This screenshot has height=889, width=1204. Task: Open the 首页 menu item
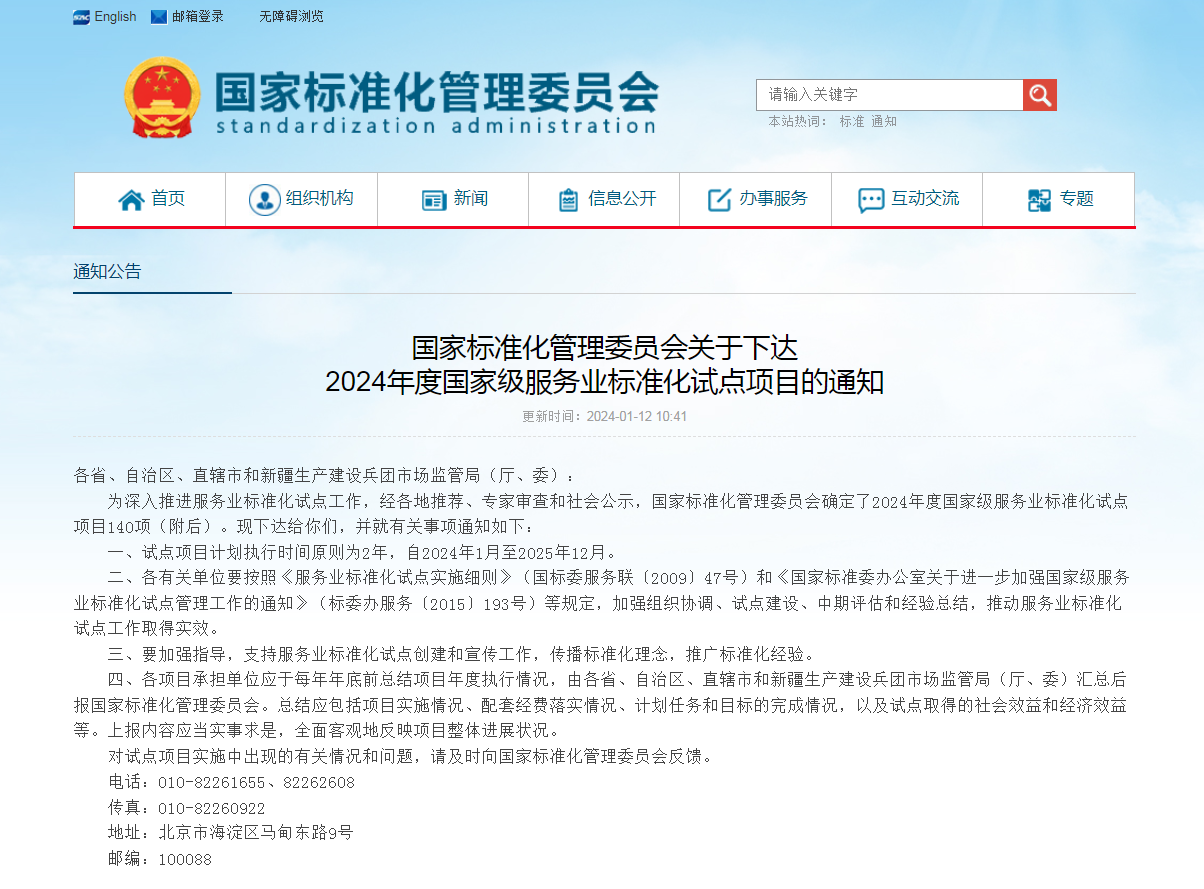pyautogui.click(x=168, y=199)
